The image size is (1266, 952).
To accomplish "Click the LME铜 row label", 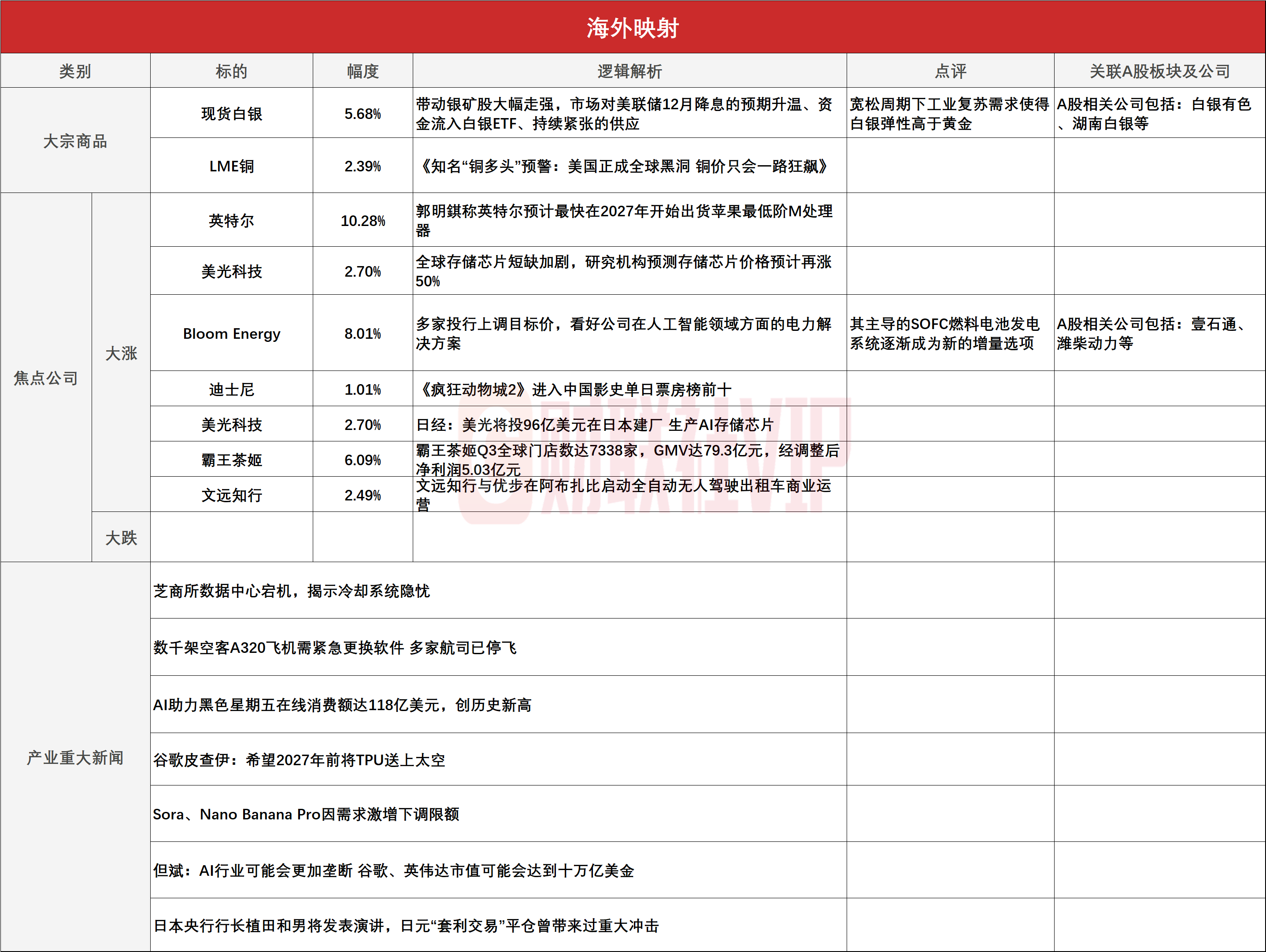I will [x=231, y=166].
